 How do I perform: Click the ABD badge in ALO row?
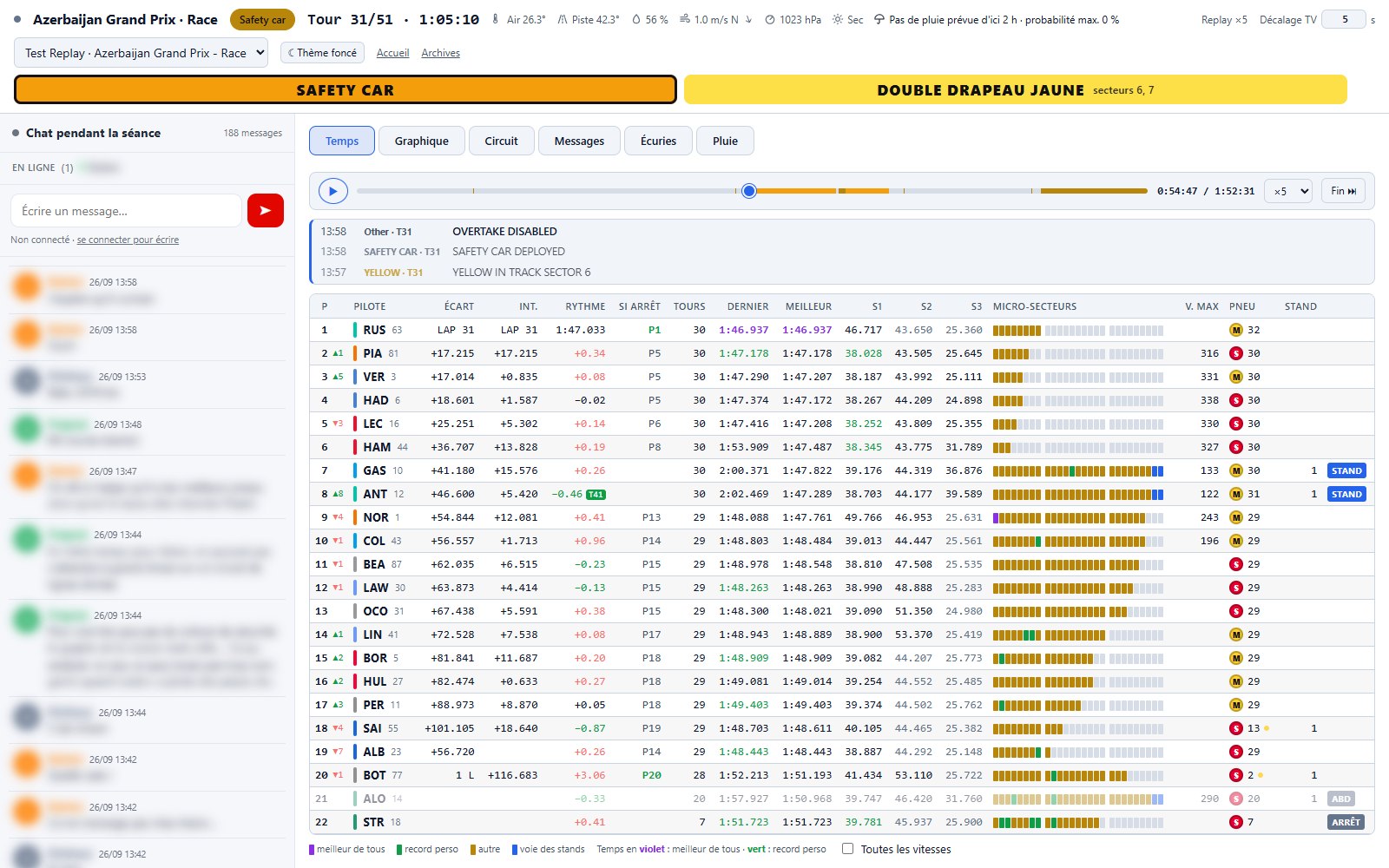[x=1341, y=799]
